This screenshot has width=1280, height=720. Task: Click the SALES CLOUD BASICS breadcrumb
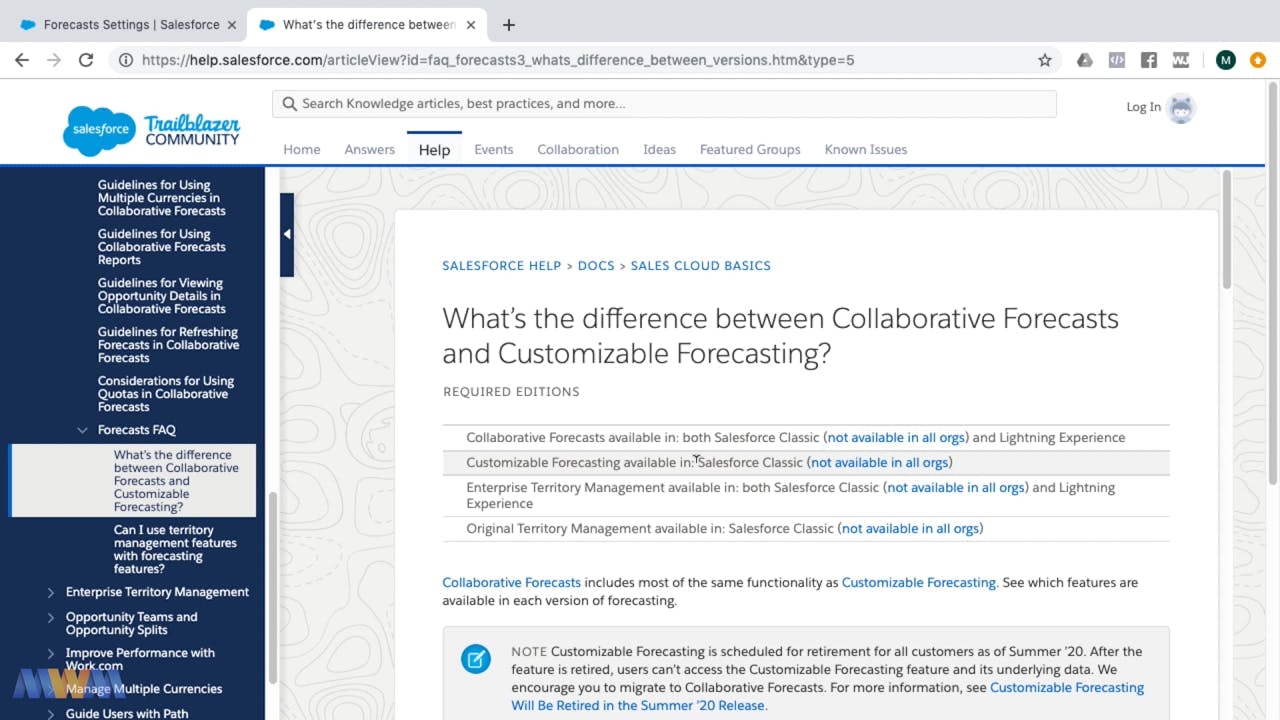pyautogui.click(x=701, y=266)
